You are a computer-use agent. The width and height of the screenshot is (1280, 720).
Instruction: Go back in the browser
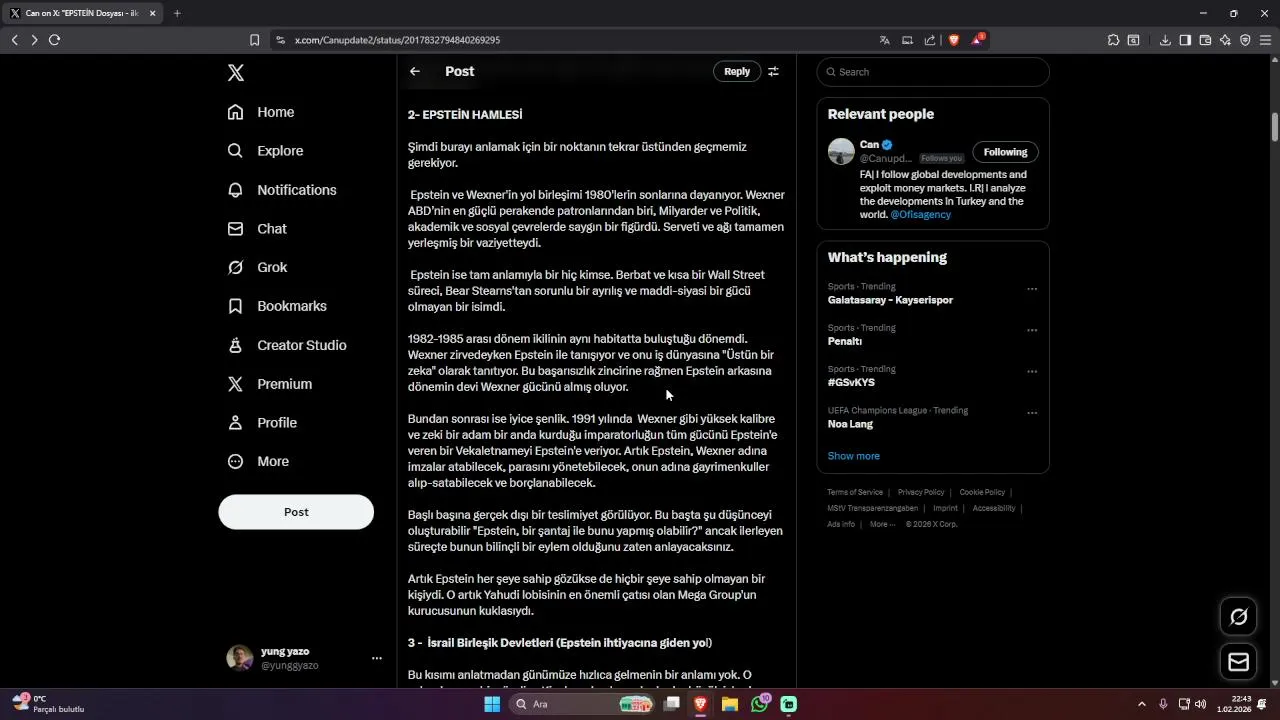click(14, 40)
